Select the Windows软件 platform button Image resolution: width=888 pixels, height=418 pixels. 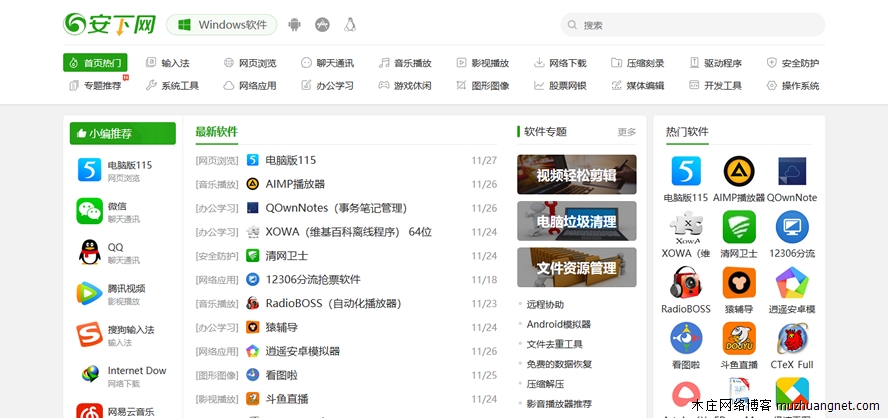(x=221, y=25)
